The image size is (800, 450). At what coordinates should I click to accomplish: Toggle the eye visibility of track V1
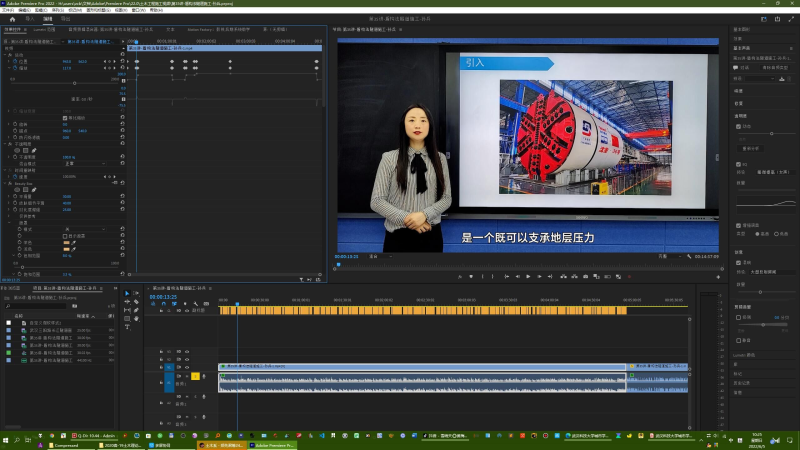[188, 368]
